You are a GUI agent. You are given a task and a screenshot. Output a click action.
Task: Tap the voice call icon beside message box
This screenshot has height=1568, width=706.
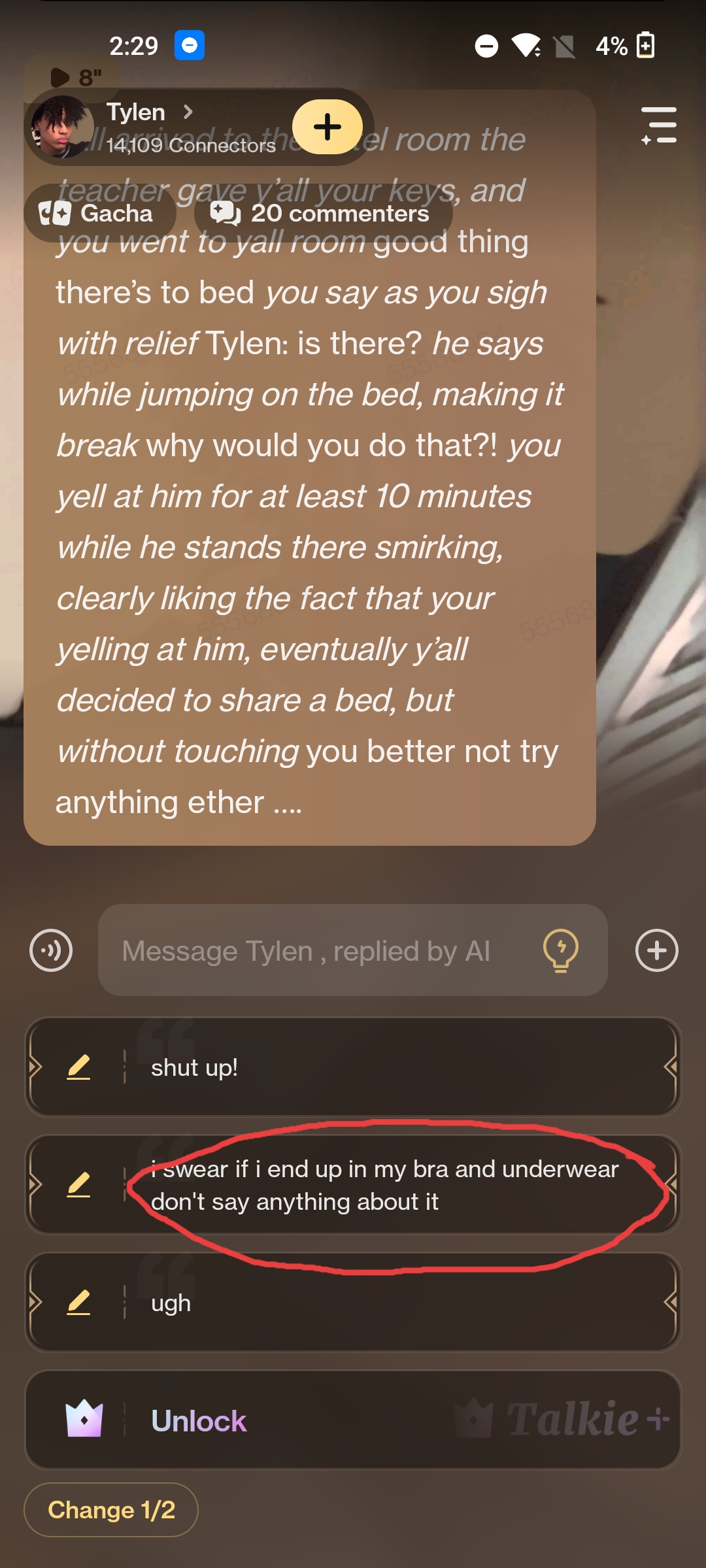tap(51, 950)
